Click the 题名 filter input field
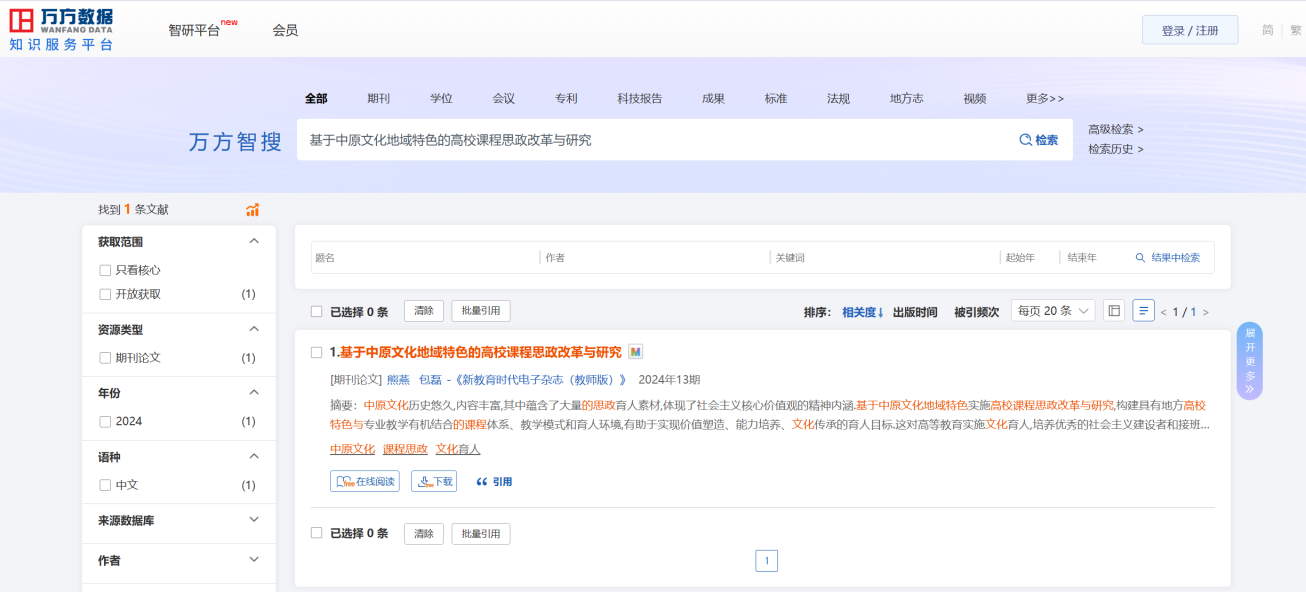1306x592 pixels. click(x=424, y=257)
